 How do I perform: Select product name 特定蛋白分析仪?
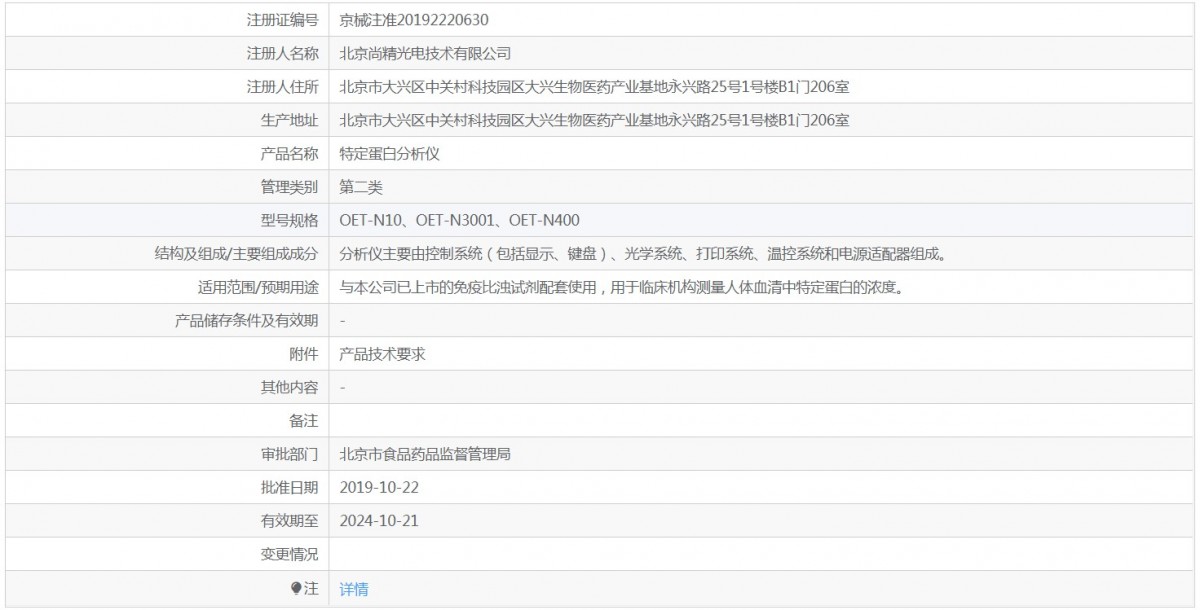click(x=390, y=154)
